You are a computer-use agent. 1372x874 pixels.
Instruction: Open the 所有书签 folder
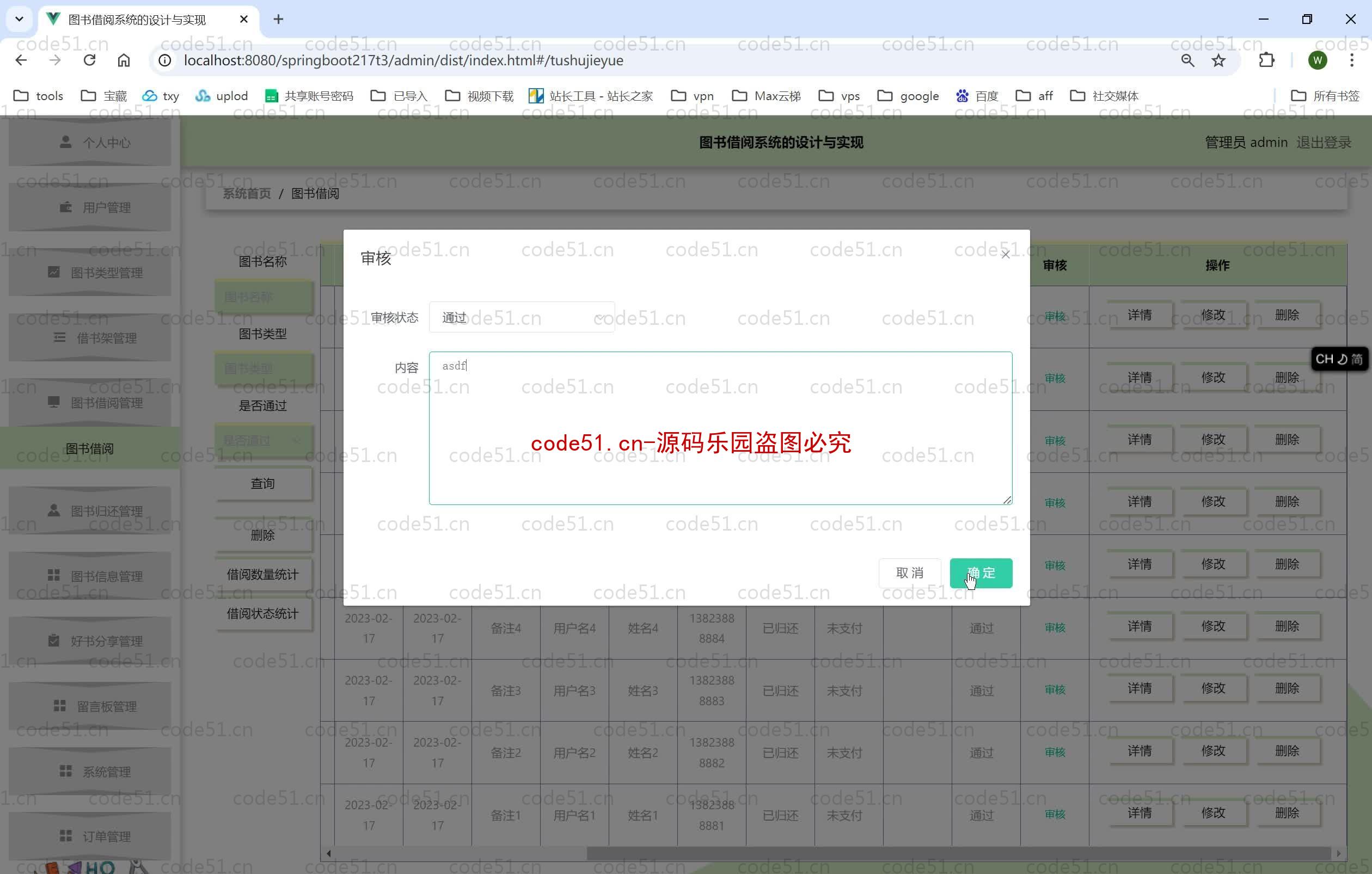click(1325, 96)
